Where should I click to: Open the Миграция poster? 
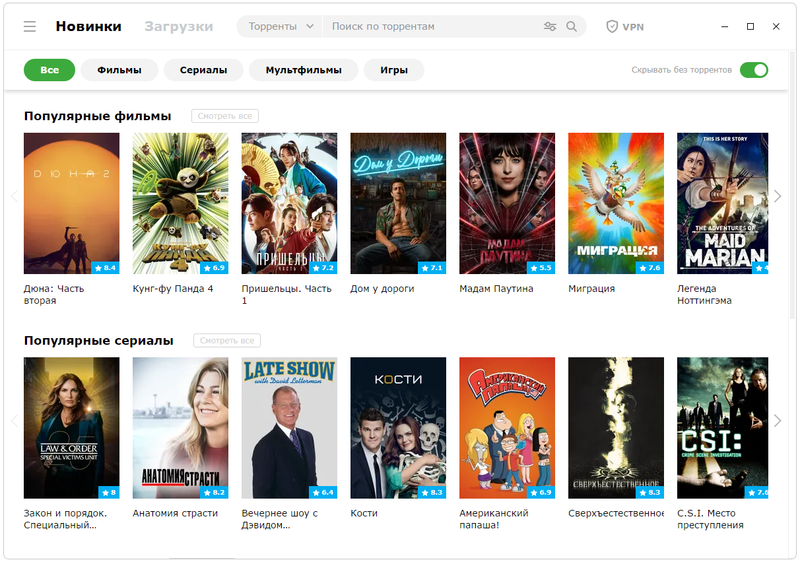point(616,203)
